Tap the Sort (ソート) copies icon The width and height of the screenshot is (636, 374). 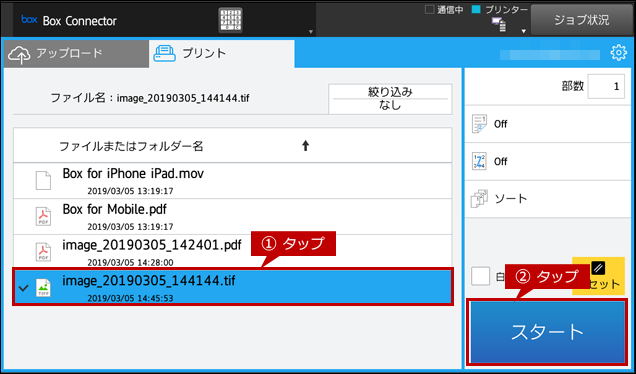(479, 199)
